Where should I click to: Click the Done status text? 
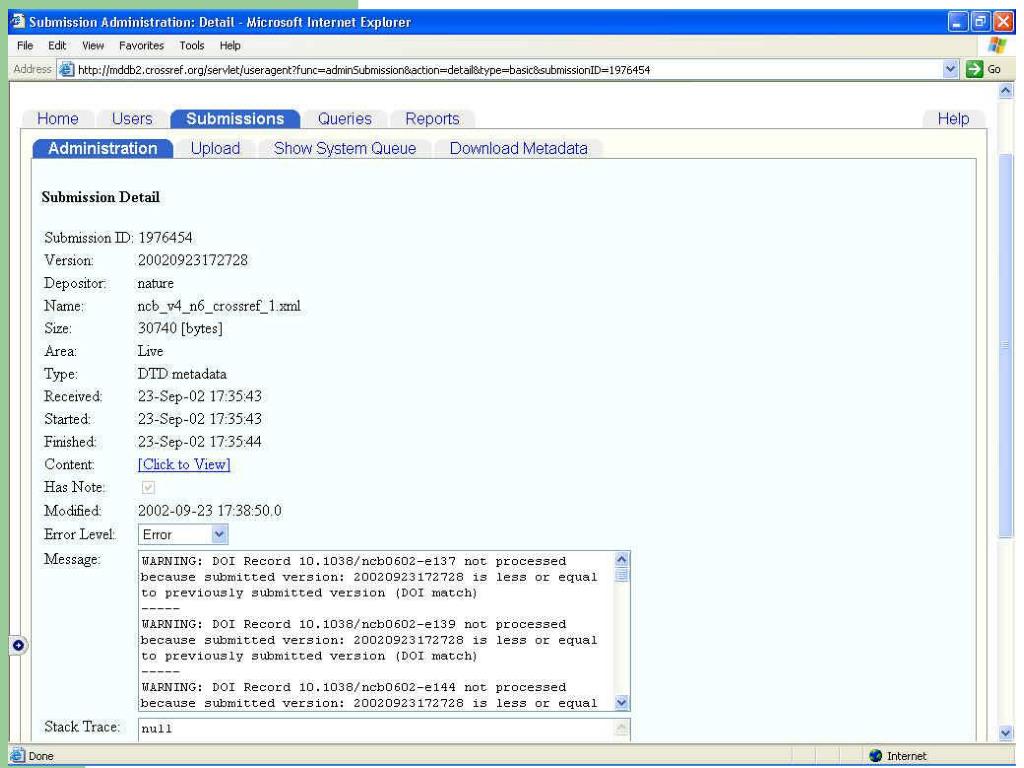(41, 756)
